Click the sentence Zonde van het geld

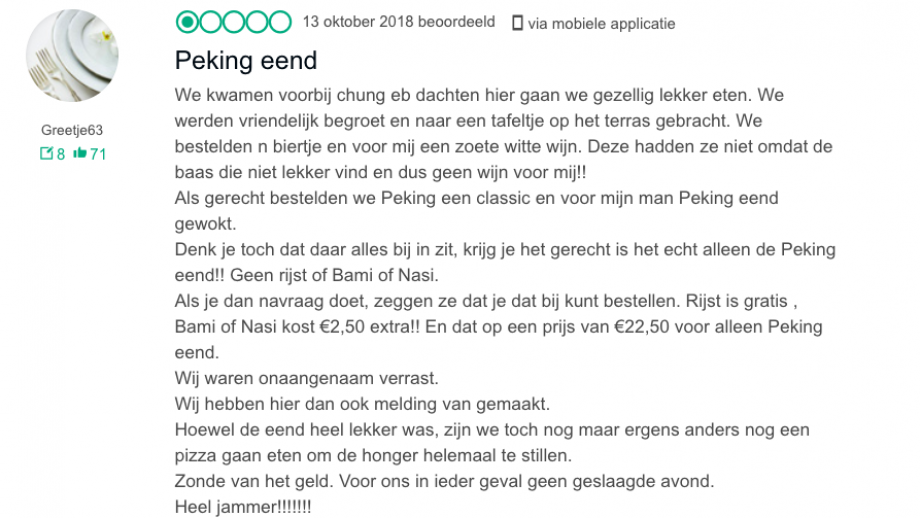point(254,481)
